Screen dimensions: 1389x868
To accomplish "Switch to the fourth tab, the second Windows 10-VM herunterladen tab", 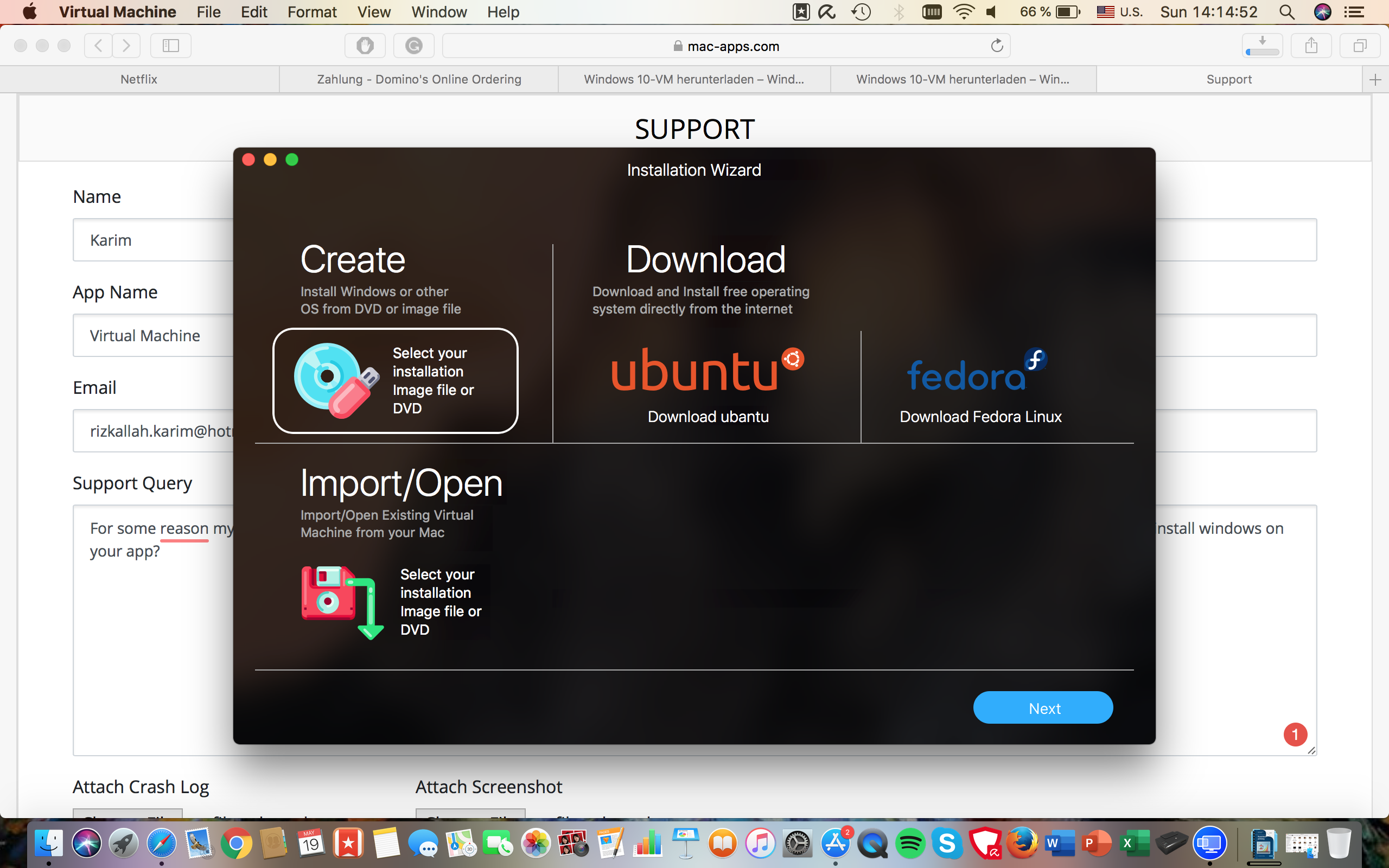I will click(963, 79).
